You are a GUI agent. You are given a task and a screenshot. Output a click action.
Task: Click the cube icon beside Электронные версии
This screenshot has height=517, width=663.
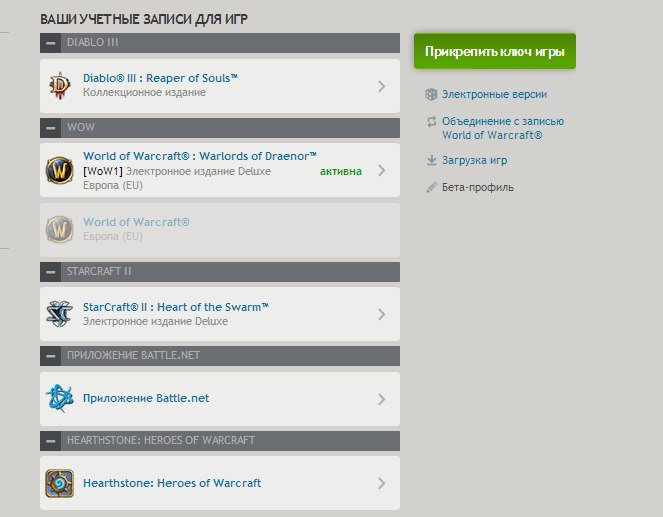[431, 94]
